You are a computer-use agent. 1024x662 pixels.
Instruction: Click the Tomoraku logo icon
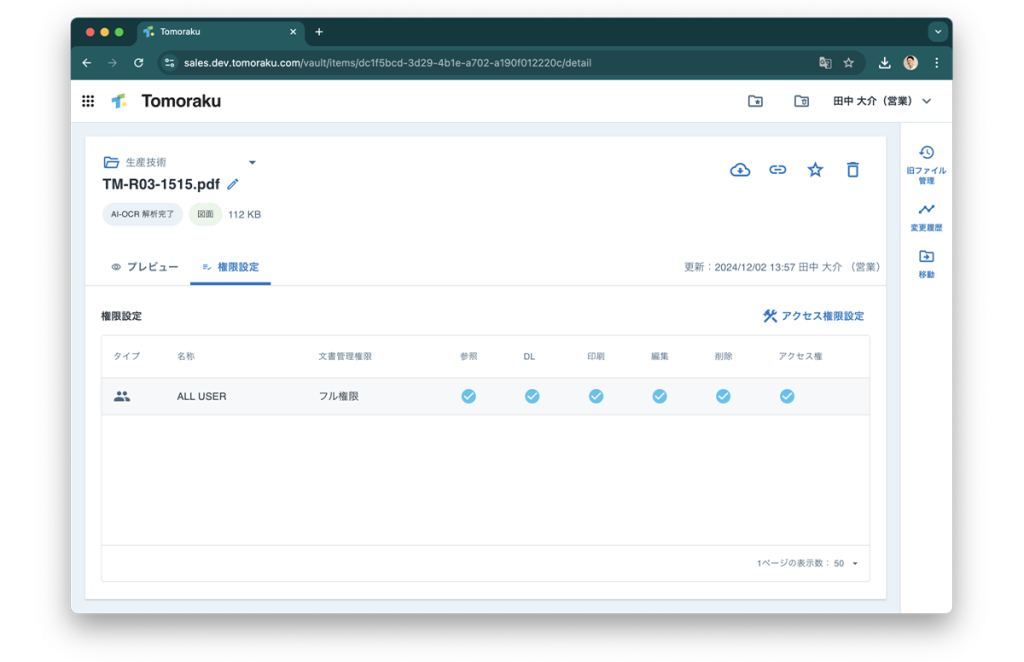coord(119,101)
